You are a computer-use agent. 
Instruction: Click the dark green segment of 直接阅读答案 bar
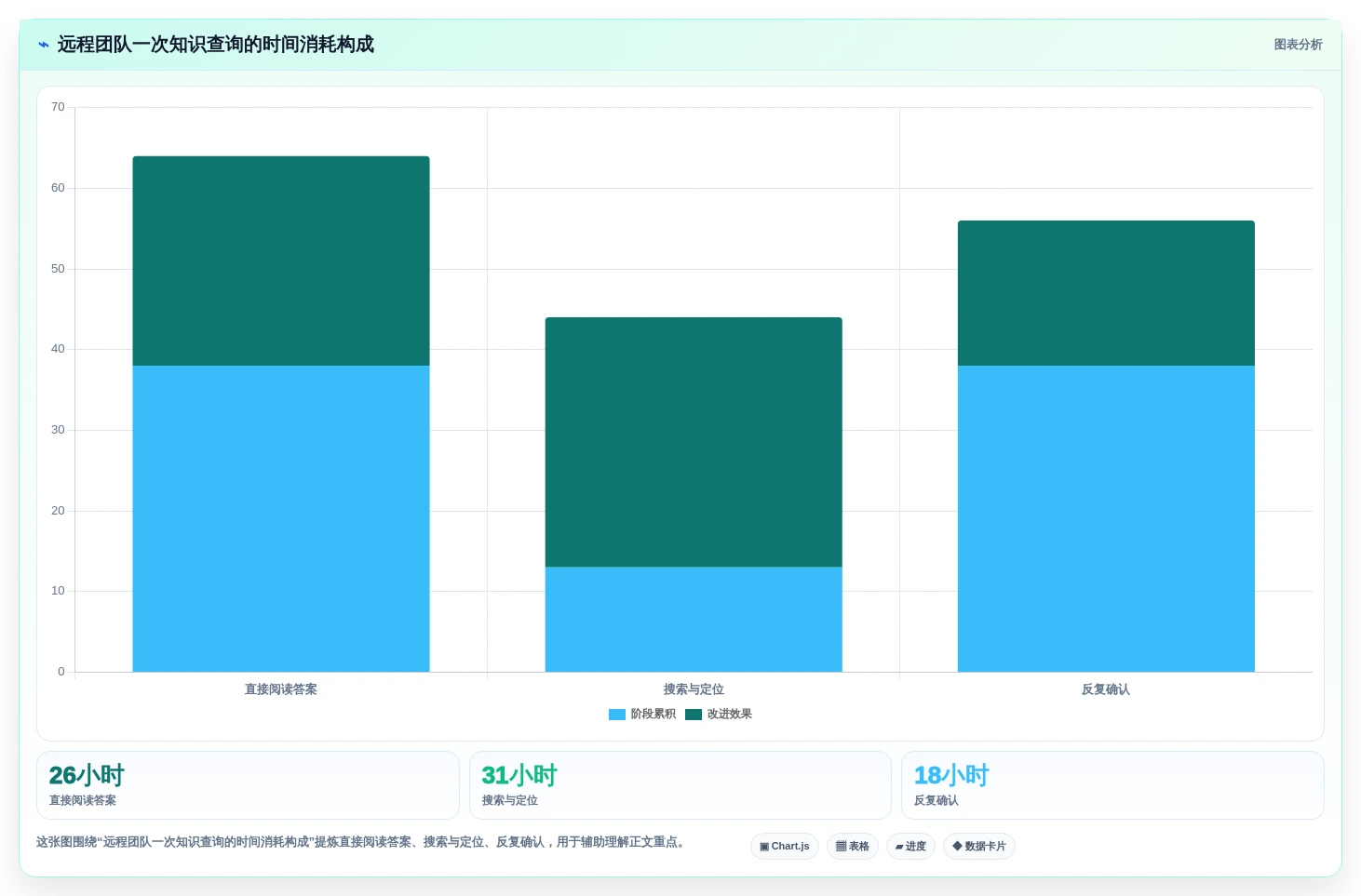pyautogui.click(x=281, y=261)
